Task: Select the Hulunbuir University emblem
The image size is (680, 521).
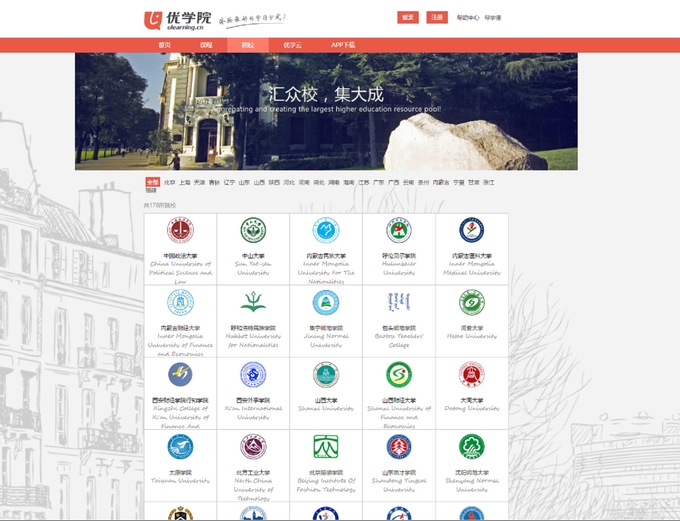Action: click(x=399, y=230)
